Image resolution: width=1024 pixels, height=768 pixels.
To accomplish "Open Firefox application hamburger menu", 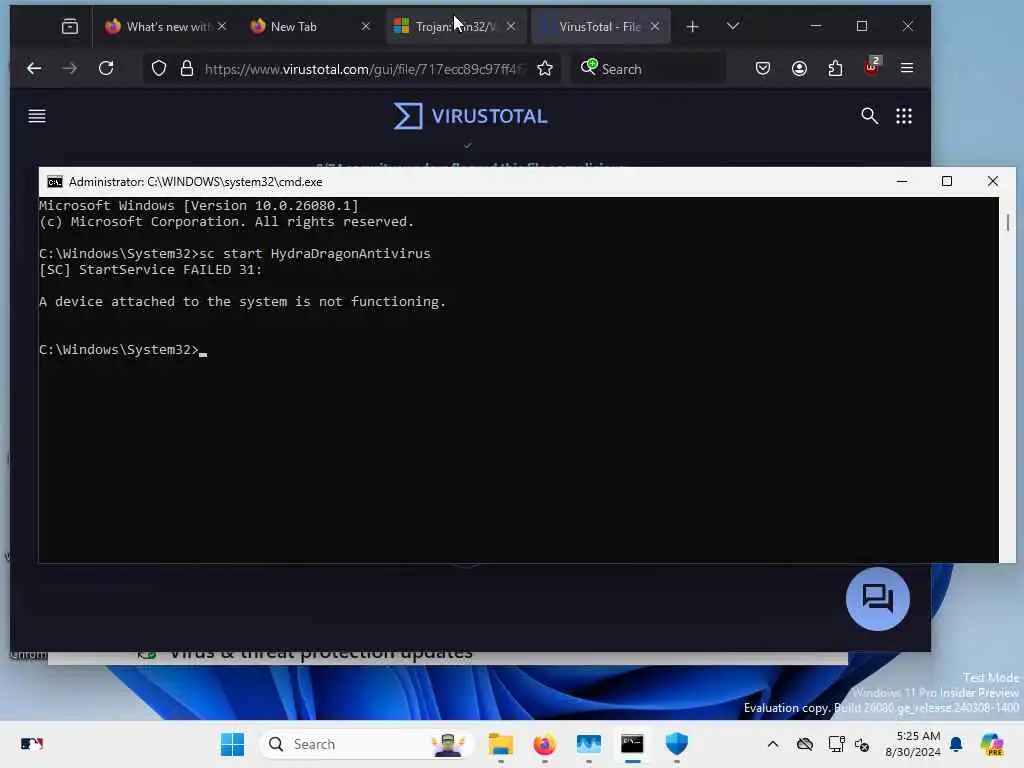I will [907, 68].
